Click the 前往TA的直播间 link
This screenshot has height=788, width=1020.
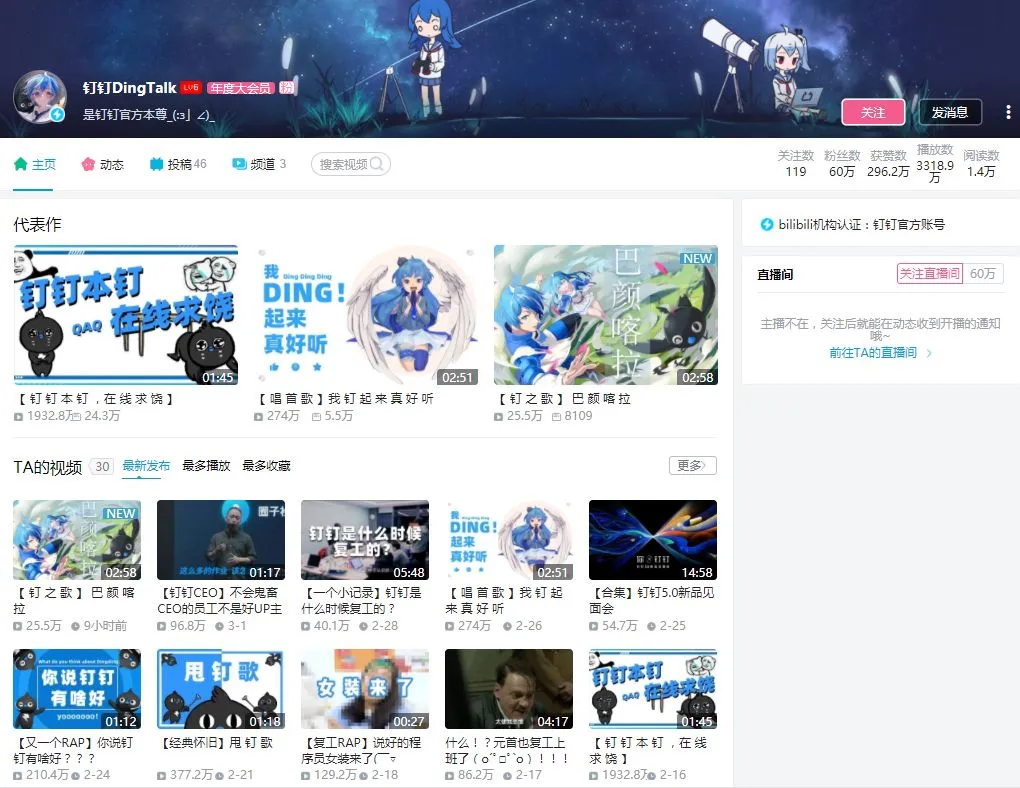[x=874, y=351]
